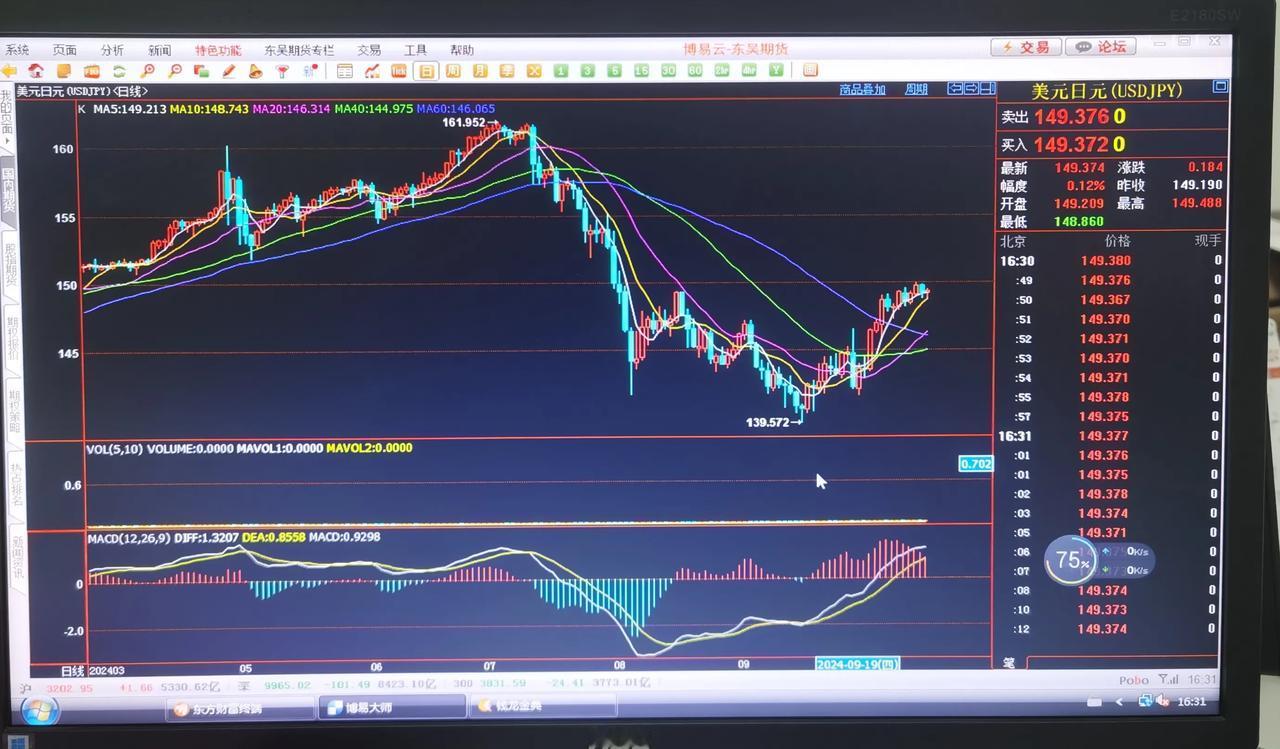Open the red funnel filter icon

point(282,70)
